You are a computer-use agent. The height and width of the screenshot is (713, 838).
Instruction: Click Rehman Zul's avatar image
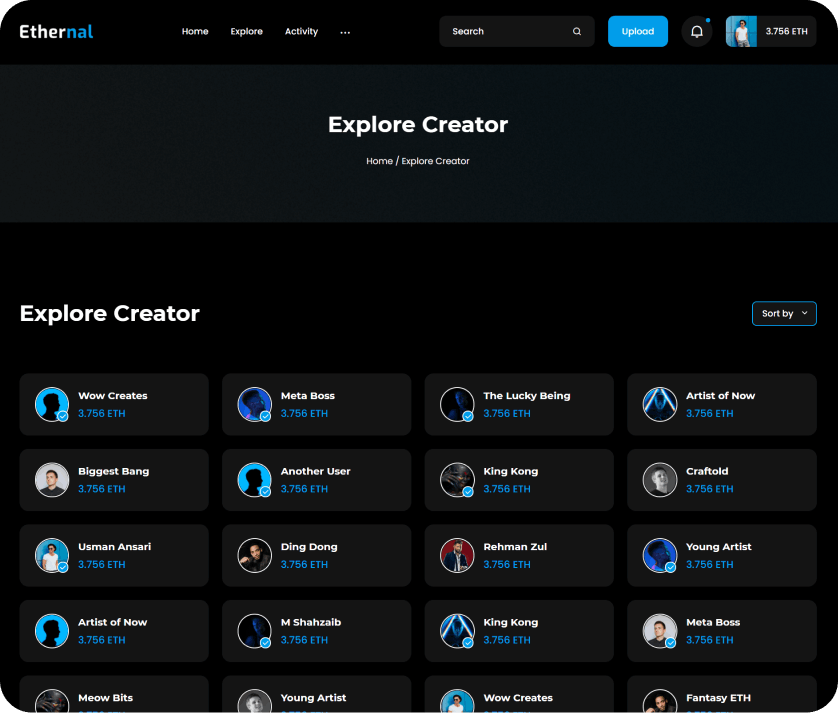point(457,555)
